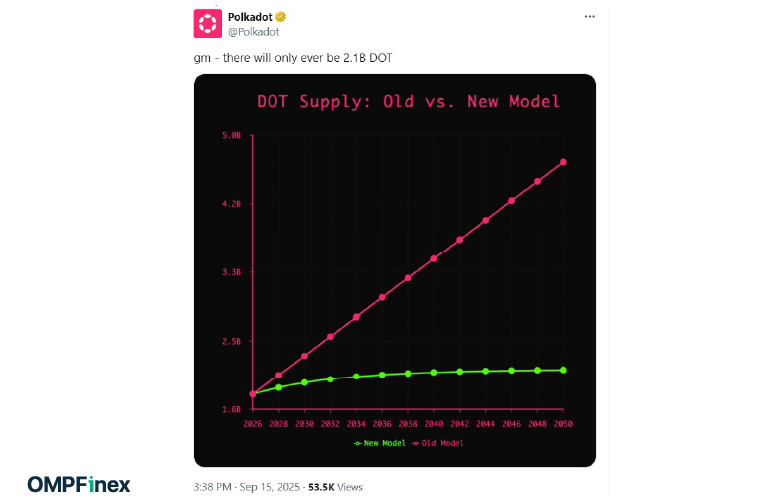780x503 pixels.
Task: Click the pink data point at 2040
Action: pyautogui.click(x=434, y=258)
